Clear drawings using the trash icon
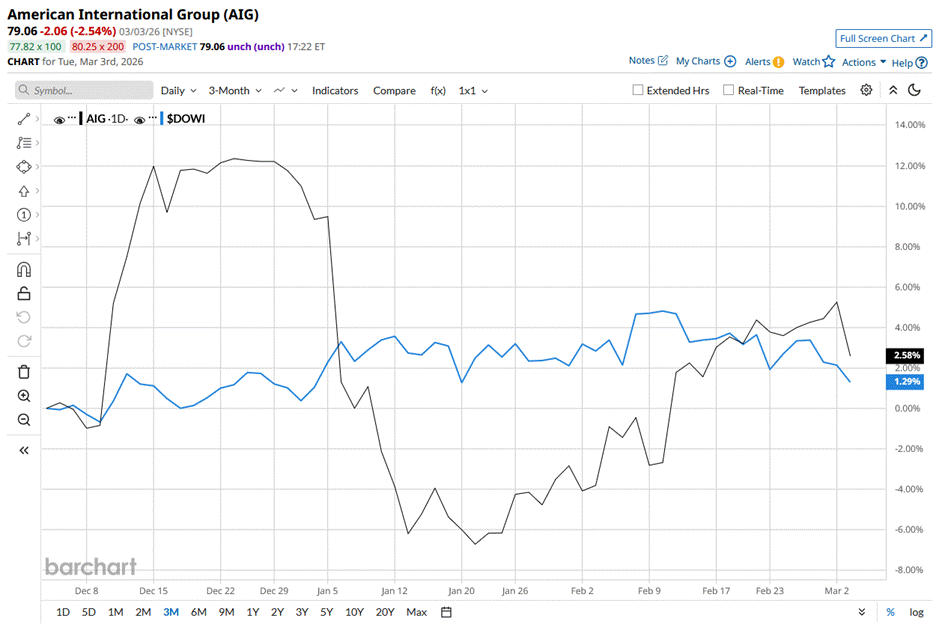The width and height of the screenshot is (936, 624). [x=22, y=371]
